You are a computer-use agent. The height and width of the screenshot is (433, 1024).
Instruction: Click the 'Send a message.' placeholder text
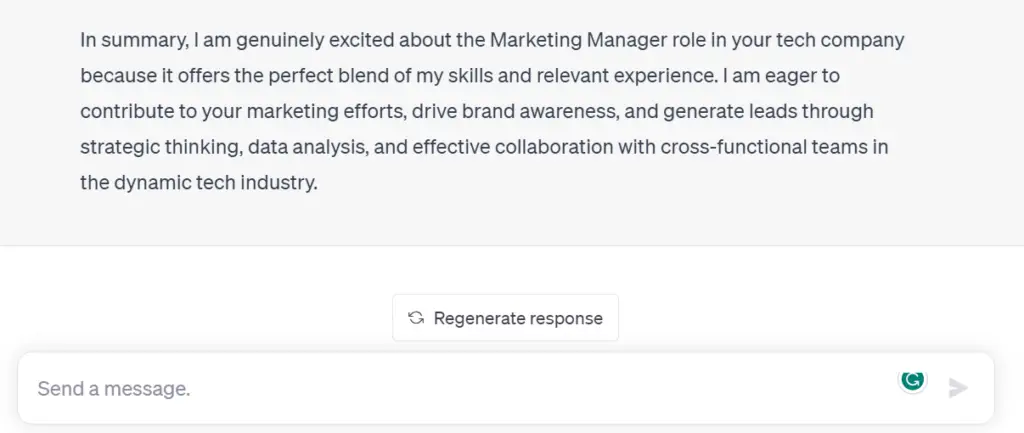[x=114, y=389]
